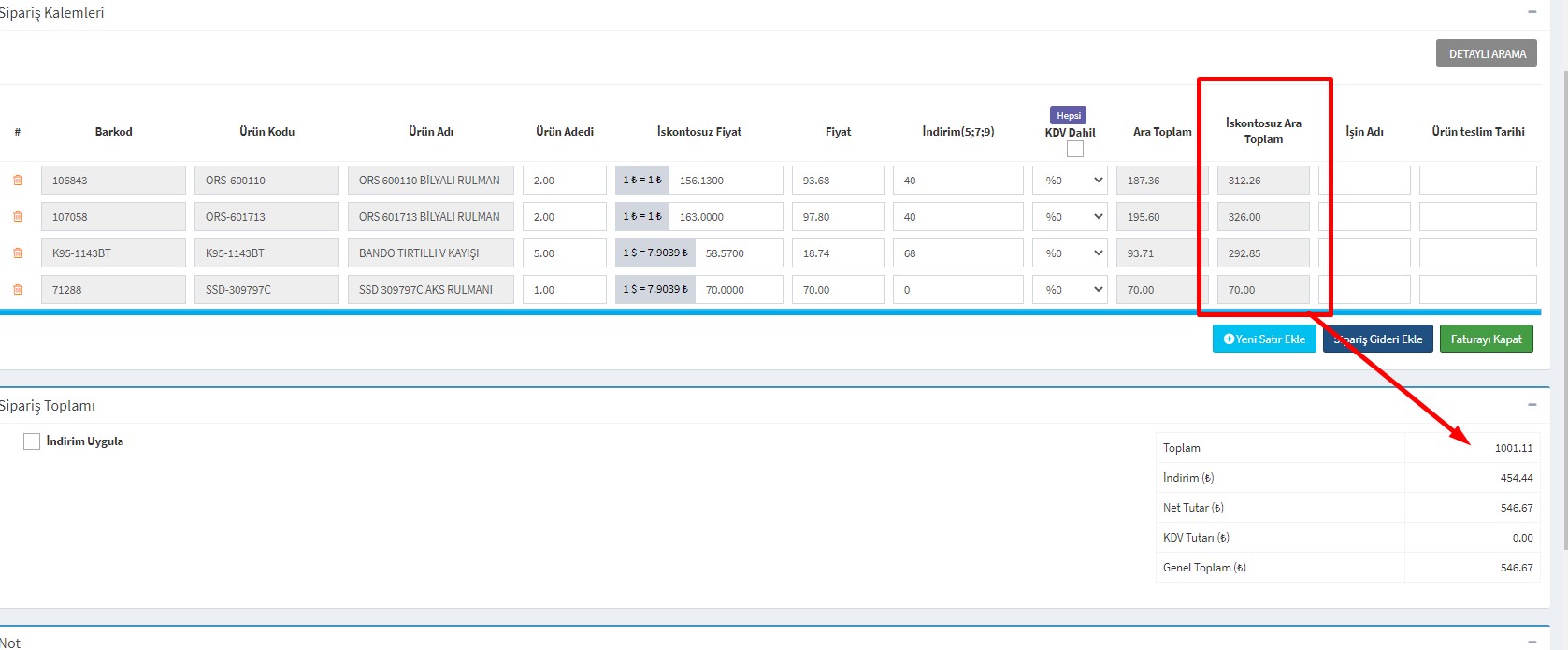Delete the SSD-309797C row using trash icon
This screenshot has height=650, width=1568.
point(17,290)
